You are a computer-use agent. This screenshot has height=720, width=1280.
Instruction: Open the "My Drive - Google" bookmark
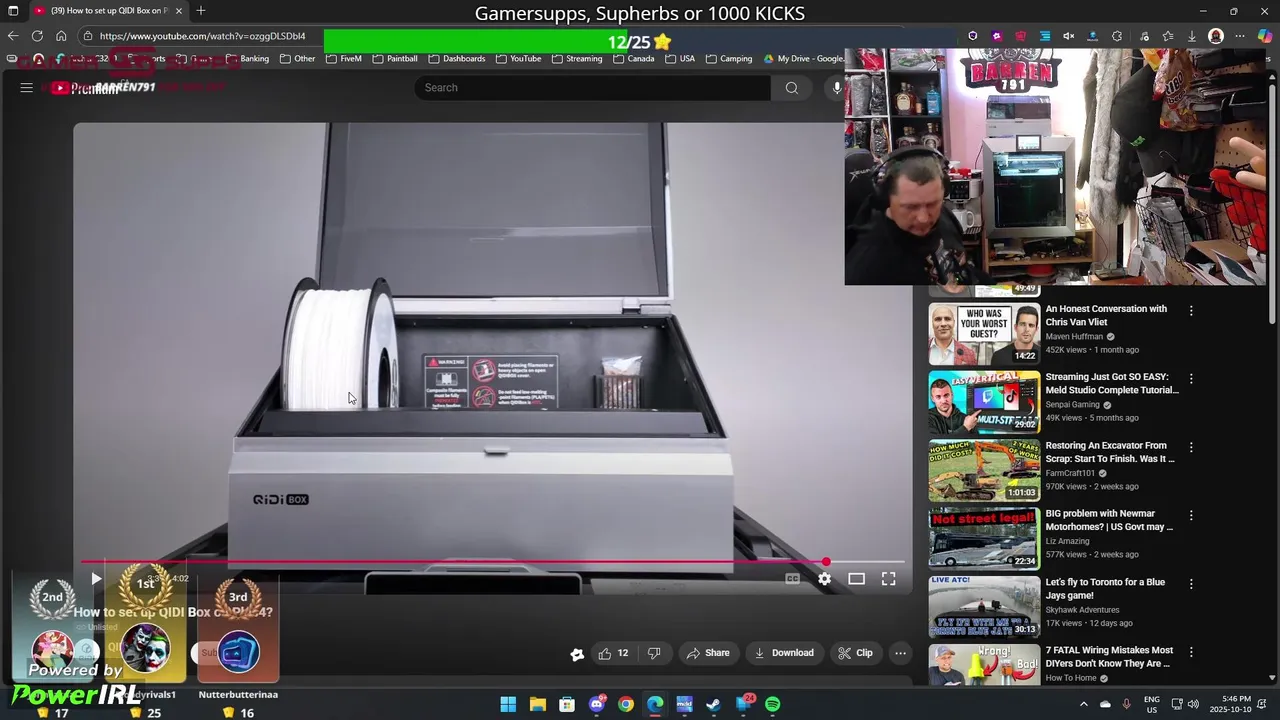tap(804, 59)
